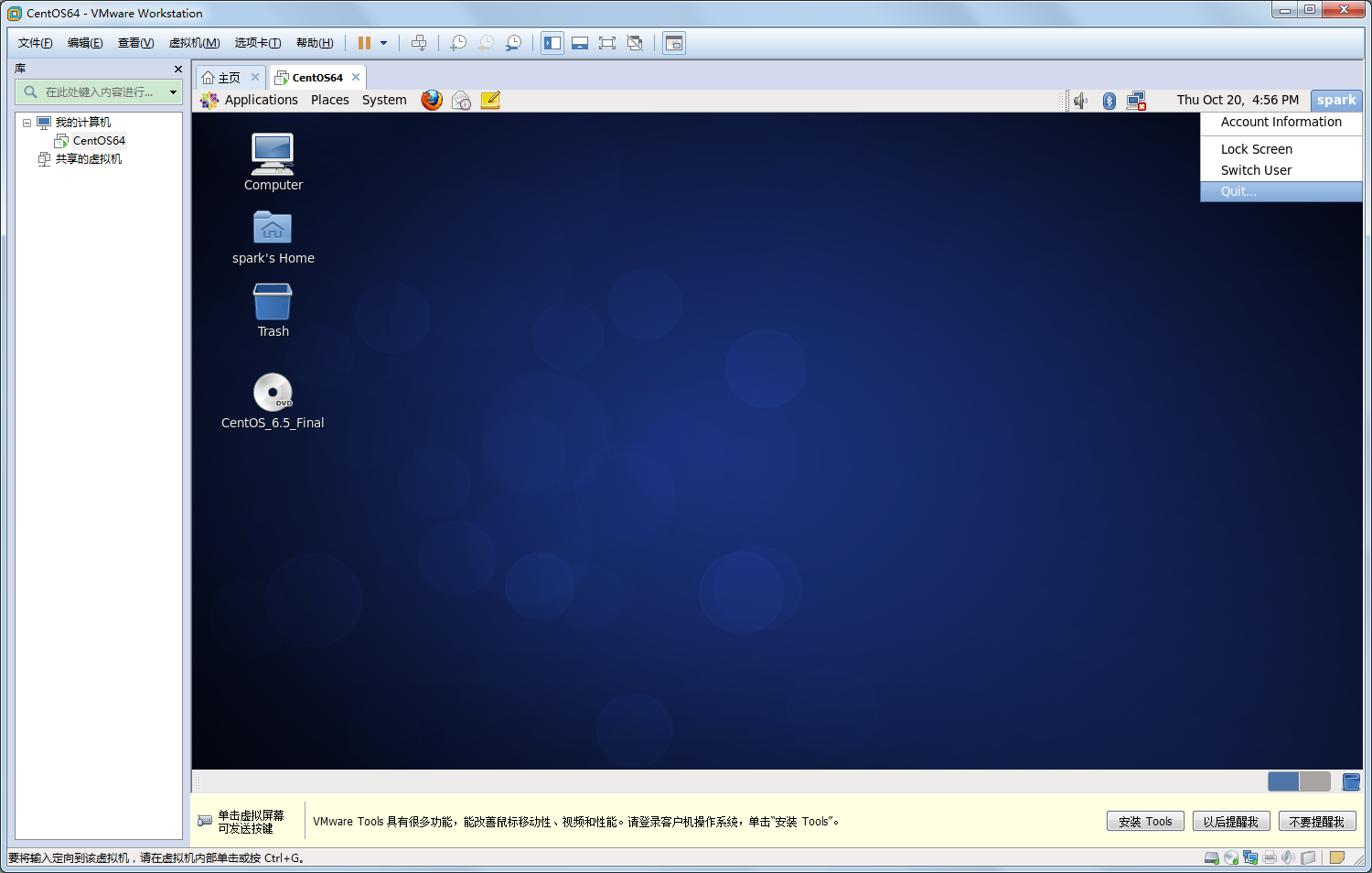The image size is (1372, 873).
Task: Select CentOS64 in the library tree
Action: coord(99,141)
